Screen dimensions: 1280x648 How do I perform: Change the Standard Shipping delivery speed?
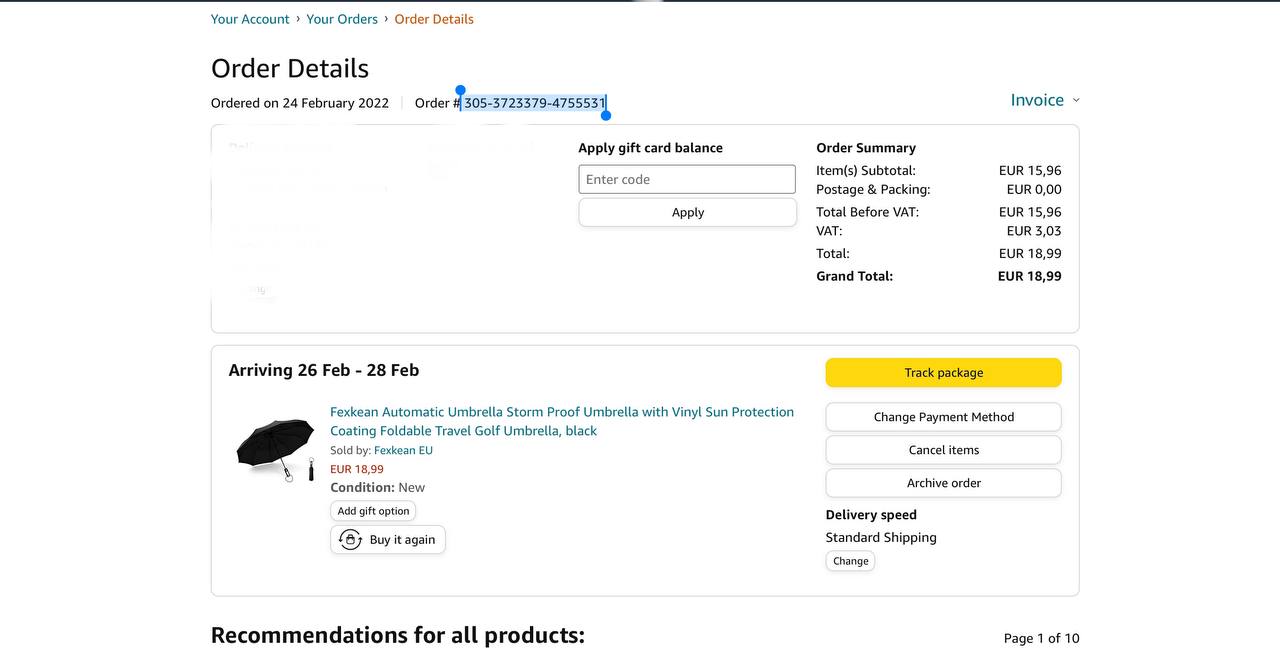[850, 561]
